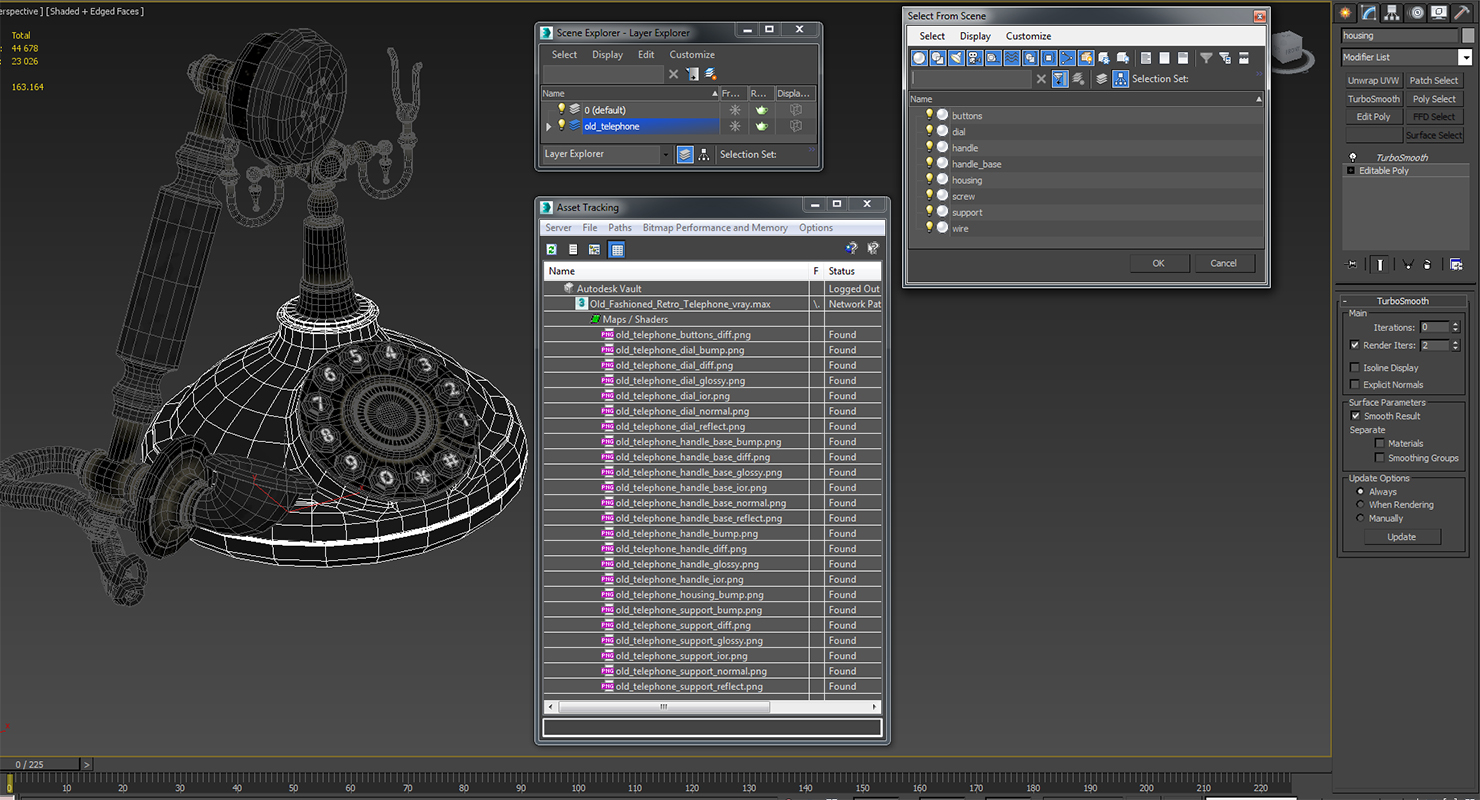Toggle Display Cameras filter in Select From Scene
This screenshot has height=800, width=1480.
coord(974,58)
